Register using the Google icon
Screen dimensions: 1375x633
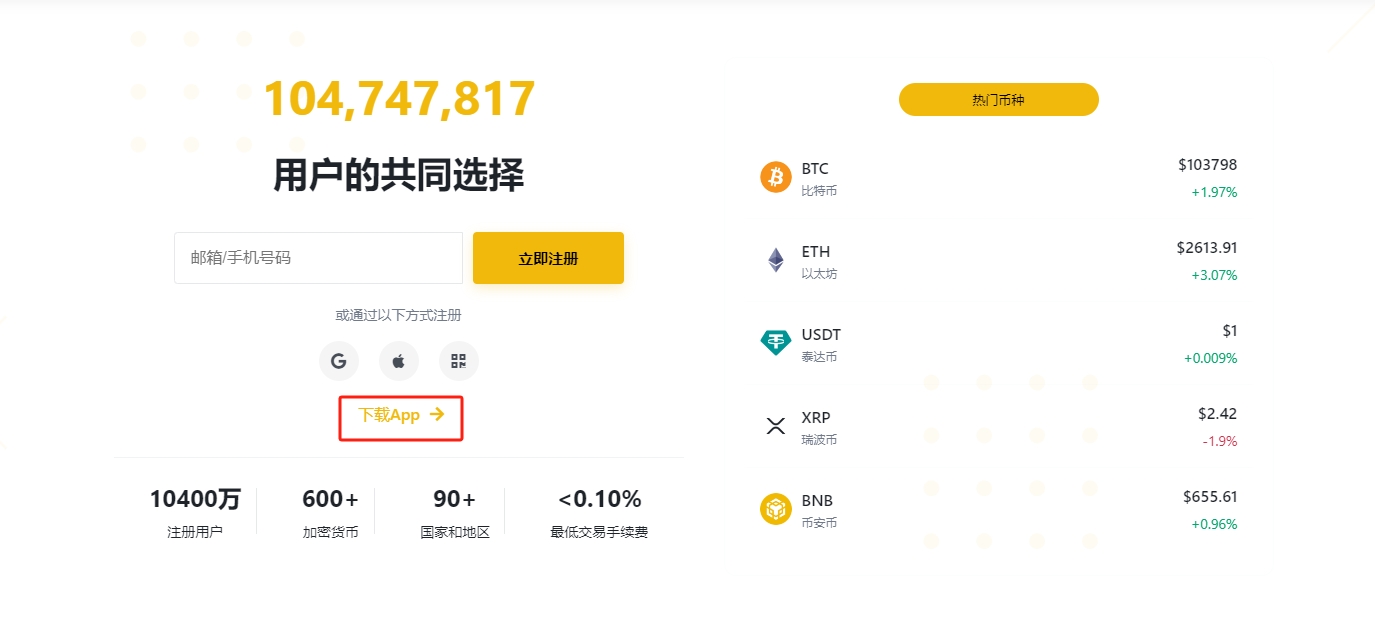pos(338,361)
